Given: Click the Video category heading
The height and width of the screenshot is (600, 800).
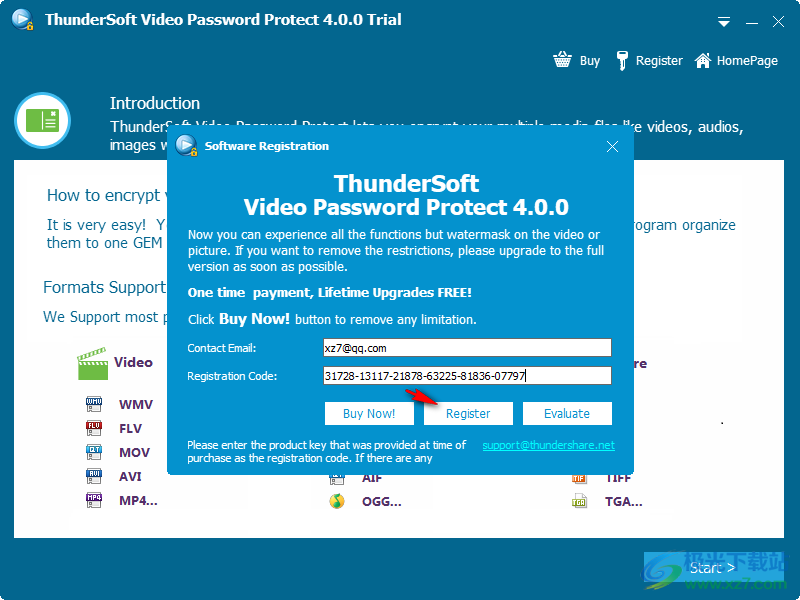Looking at the screenshot, I should pos(133,362).
